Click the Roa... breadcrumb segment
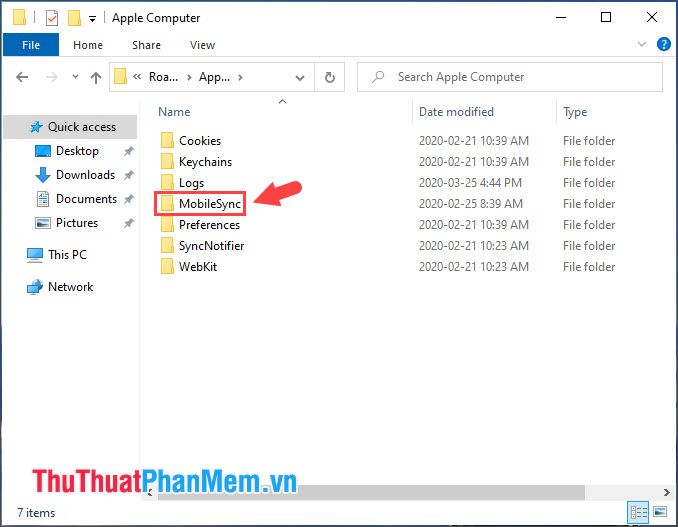The width and height of the screenshot is (678, 527). click(163, 77)
